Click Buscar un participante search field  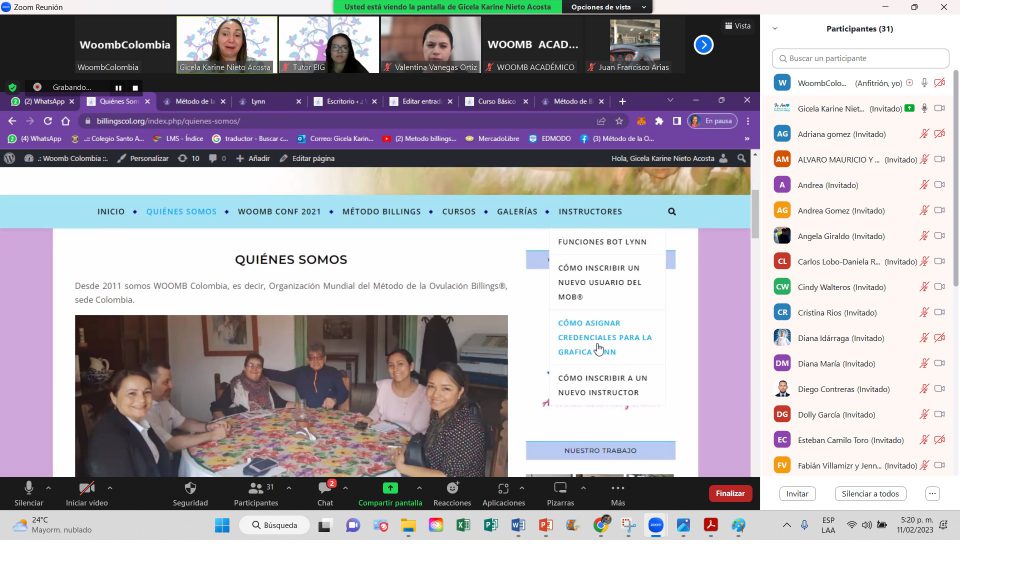pos(861,58)
